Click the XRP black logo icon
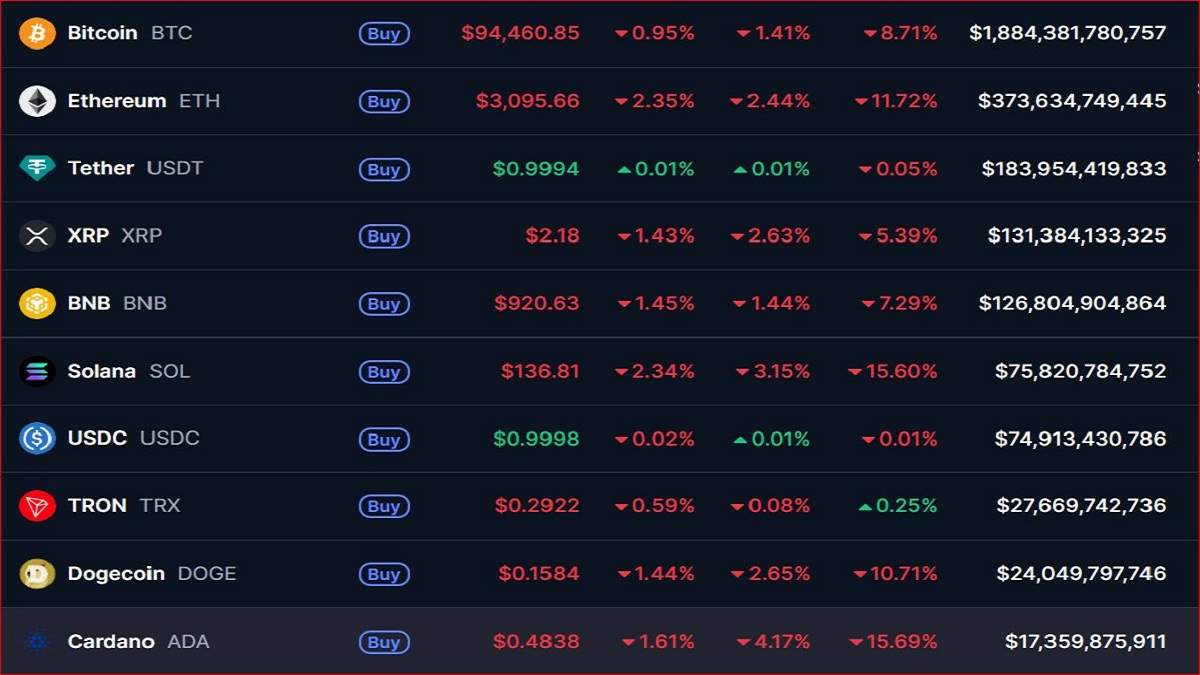The height and width of the screenshot is (675, 1200). click(x=37, y=236)
